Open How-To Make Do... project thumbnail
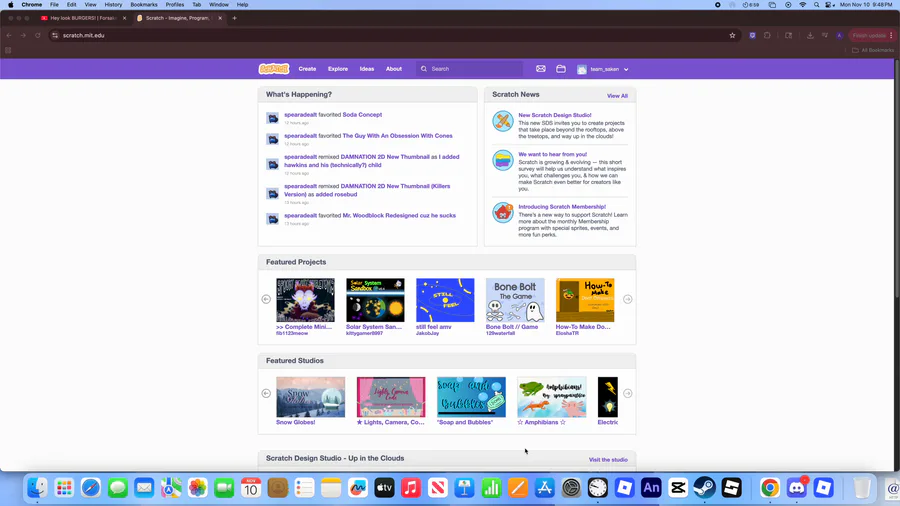Viewport: 900px width, 506px height. [x=585, y=300]
